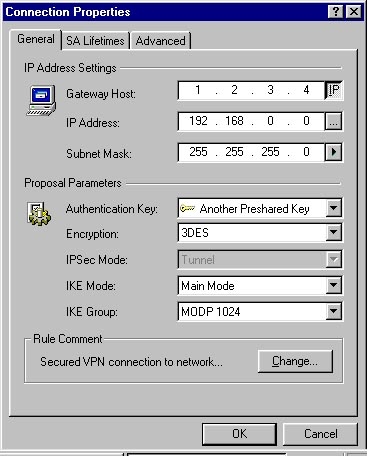
Task: Click the 'Secured VPN connection to network...' text
Action: click(131, 362)
